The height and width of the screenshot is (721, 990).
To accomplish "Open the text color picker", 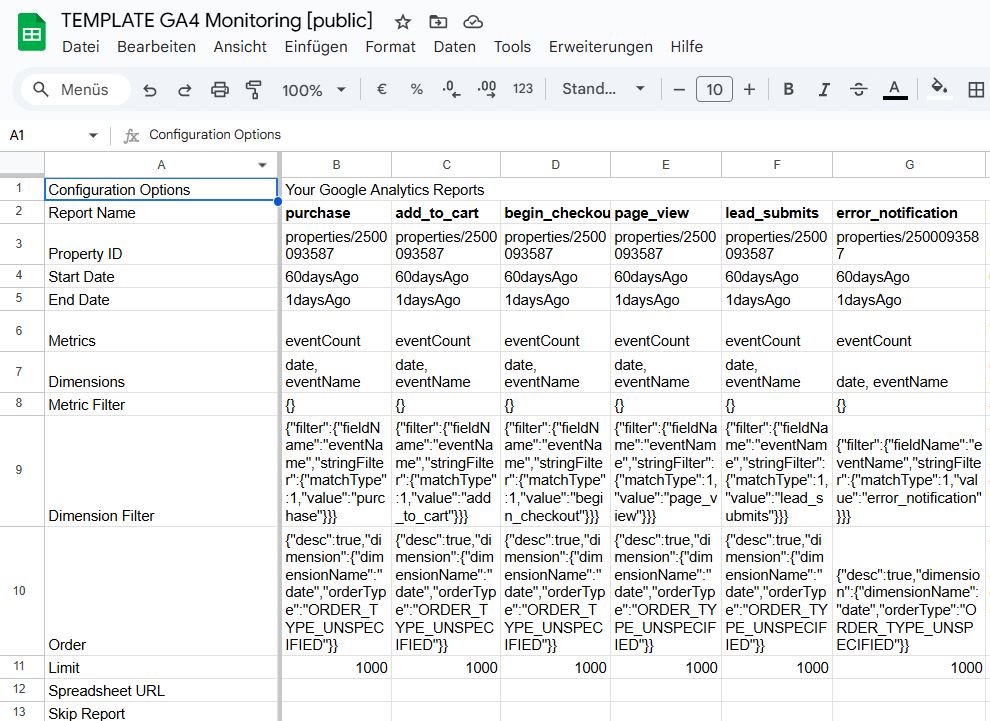I will (x=894, y=89).
